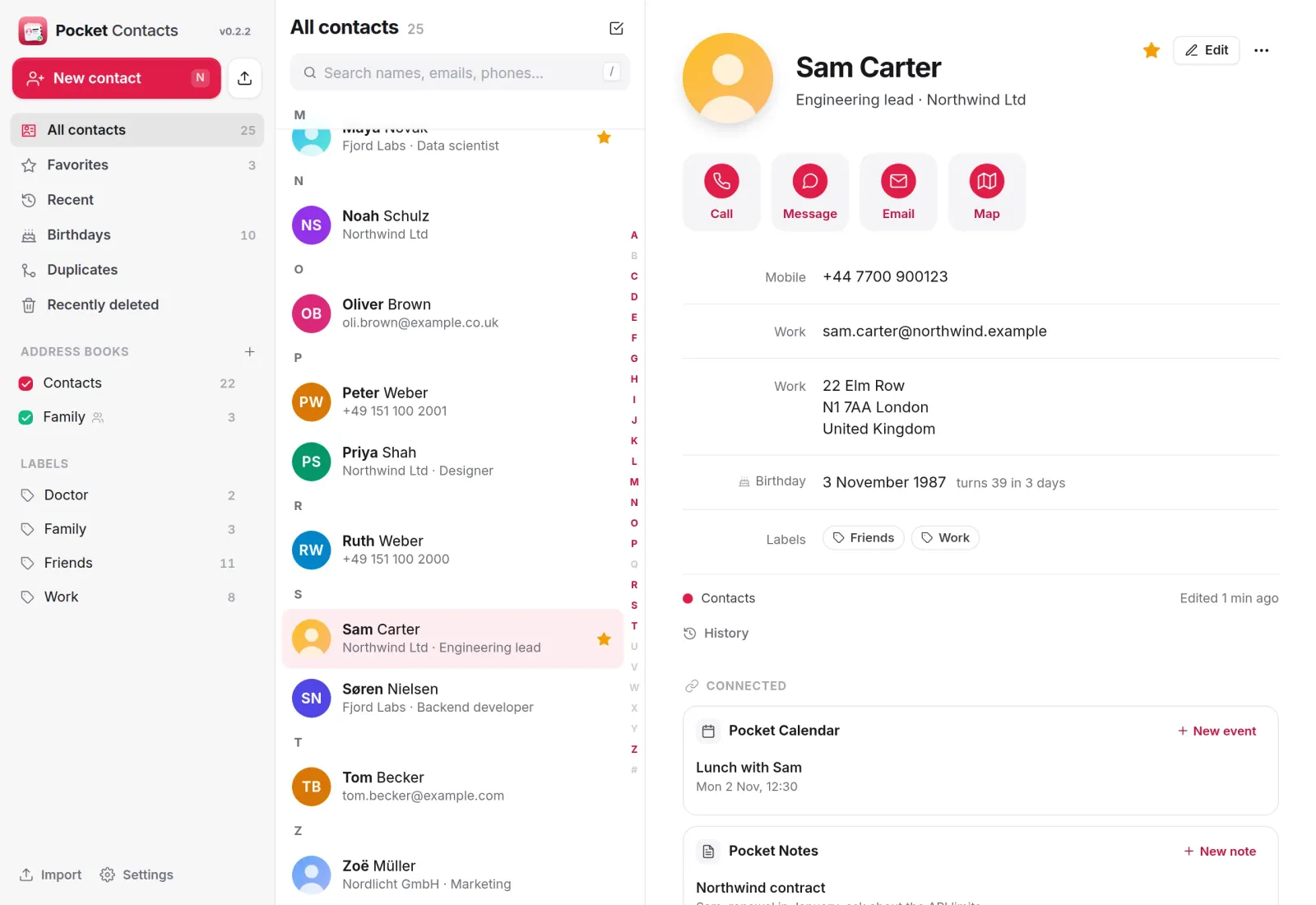Click the Edit button
This screenshot has width=1316, height=905.
1206,50
